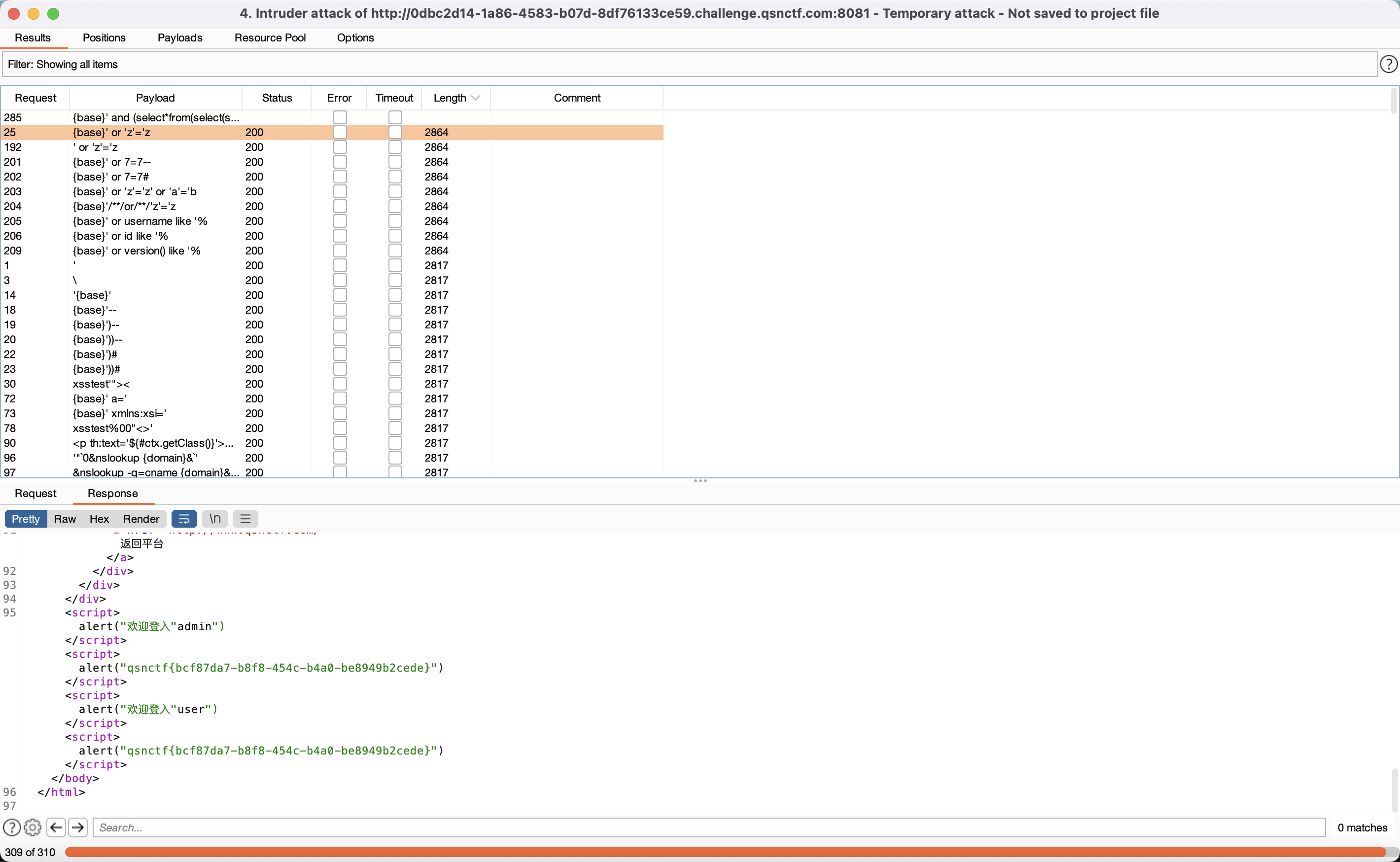Open search help icon near the search bar
This screenshot has height=862, width=1400.
(11, 827)
